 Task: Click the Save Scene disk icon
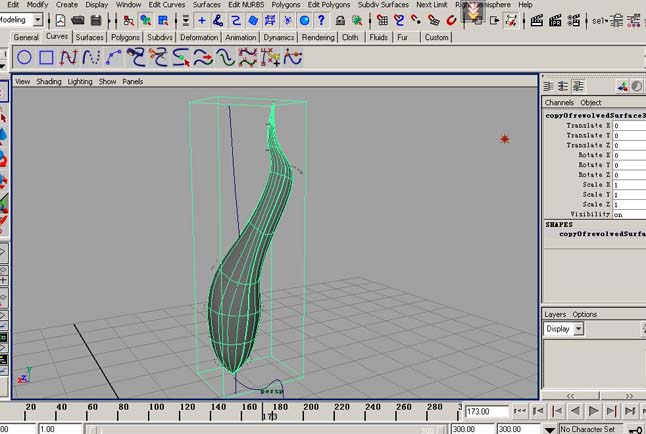[96, 20]
